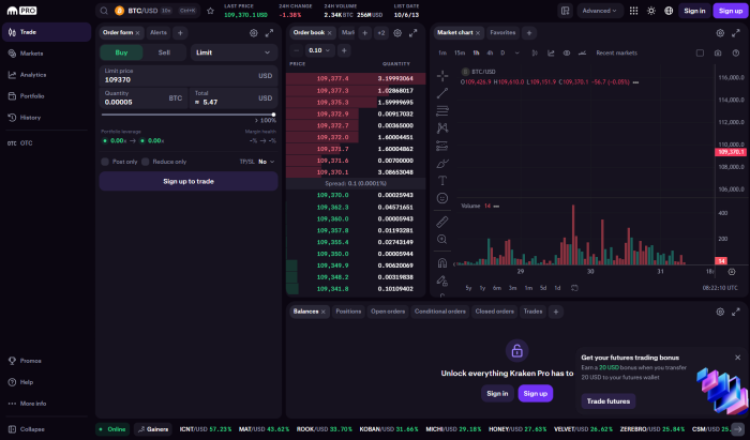The width and height of the screenshot is (750, 440).
Task: Select the ruler measure tool
Action: (x=442, y=221)
